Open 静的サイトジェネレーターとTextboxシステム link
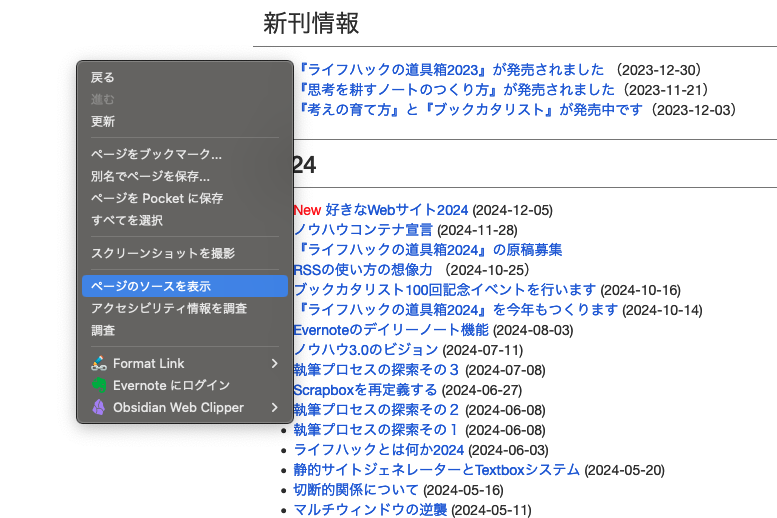The image size is (777, 518). [x=436, y=470]
